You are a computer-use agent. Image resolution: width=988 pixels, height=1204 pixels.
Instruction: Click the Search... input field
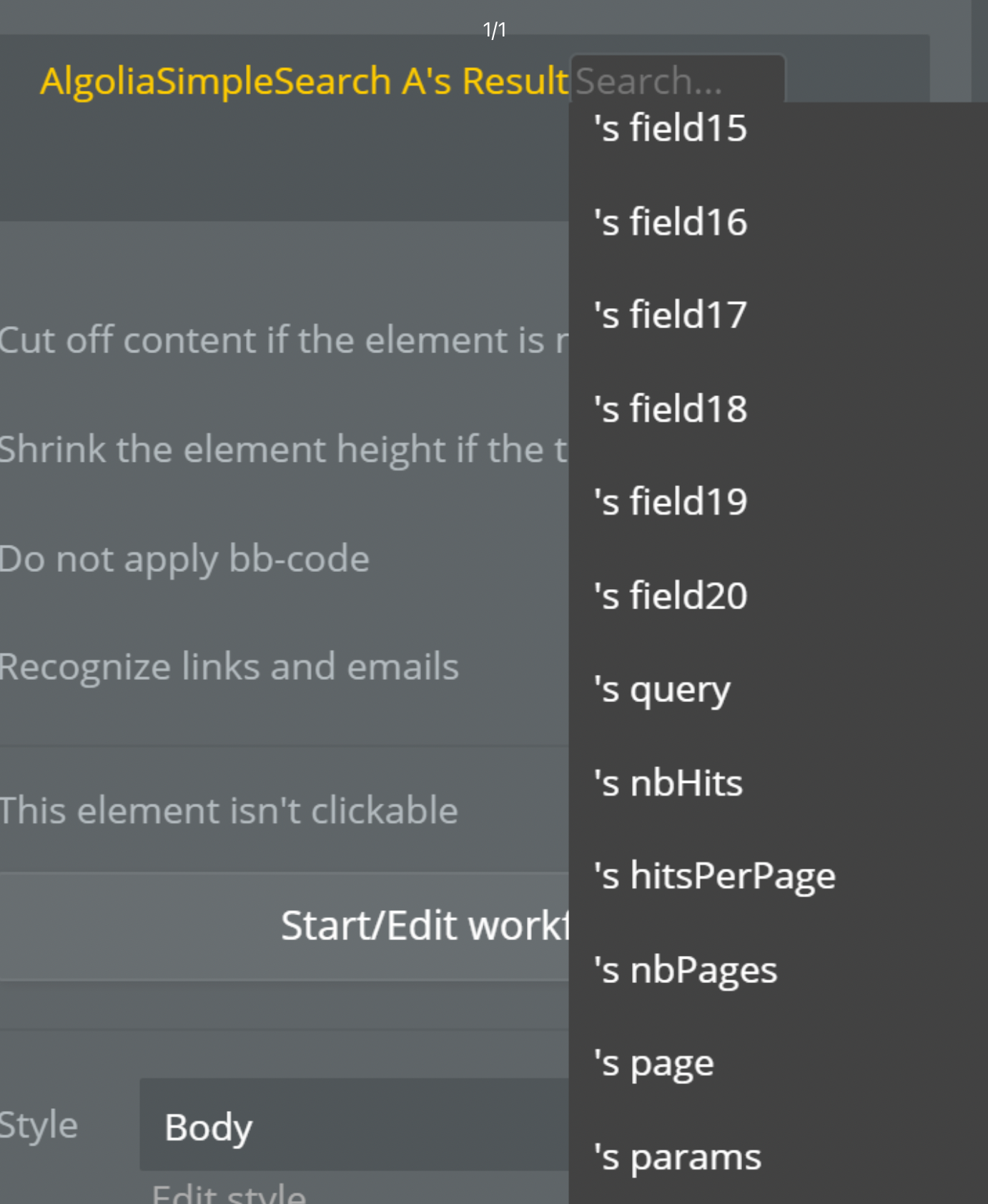pos(677,80)
